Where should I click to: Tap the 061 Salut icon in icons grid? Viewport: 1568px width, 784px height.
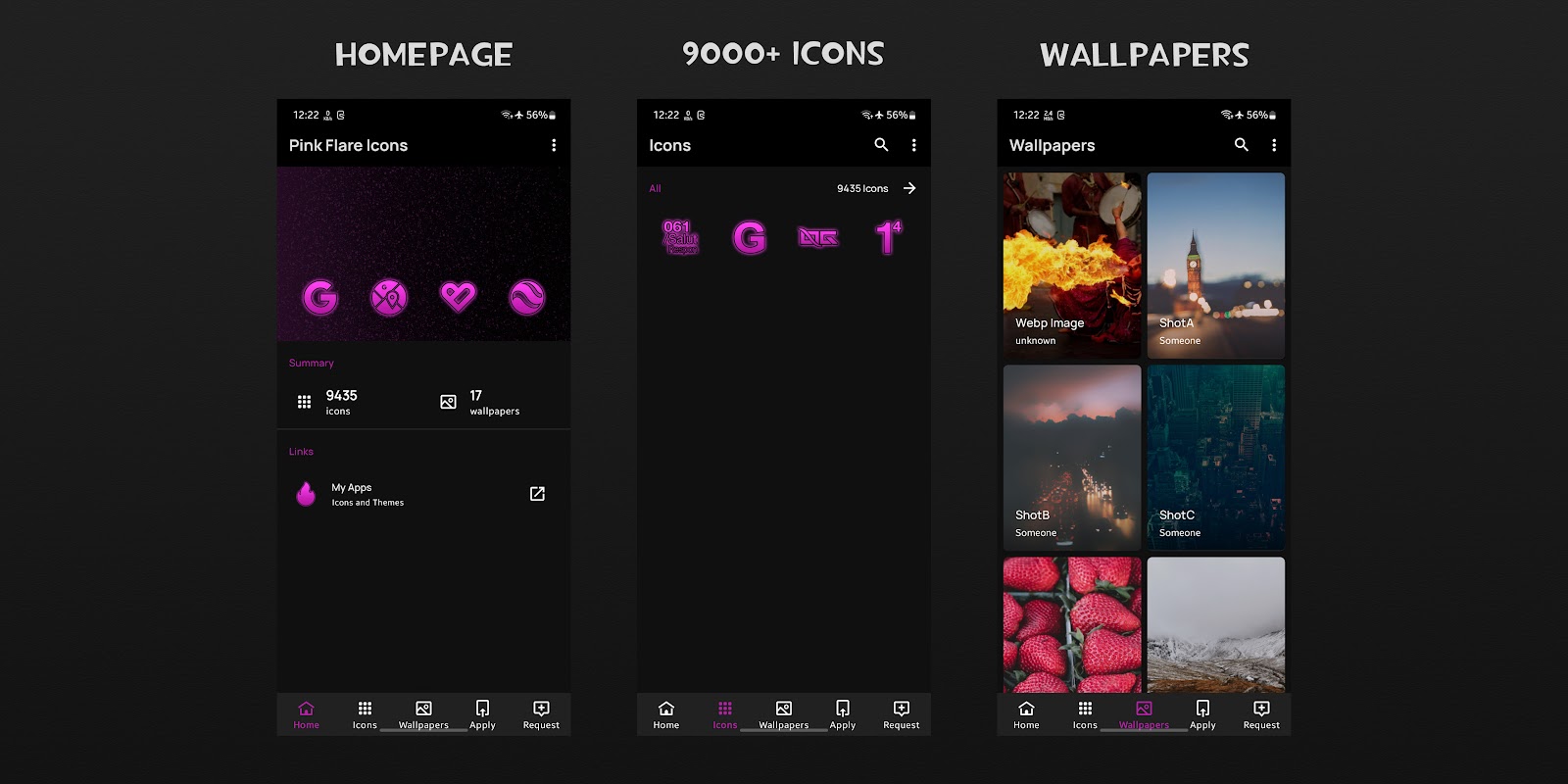click(x=681, y=237)
